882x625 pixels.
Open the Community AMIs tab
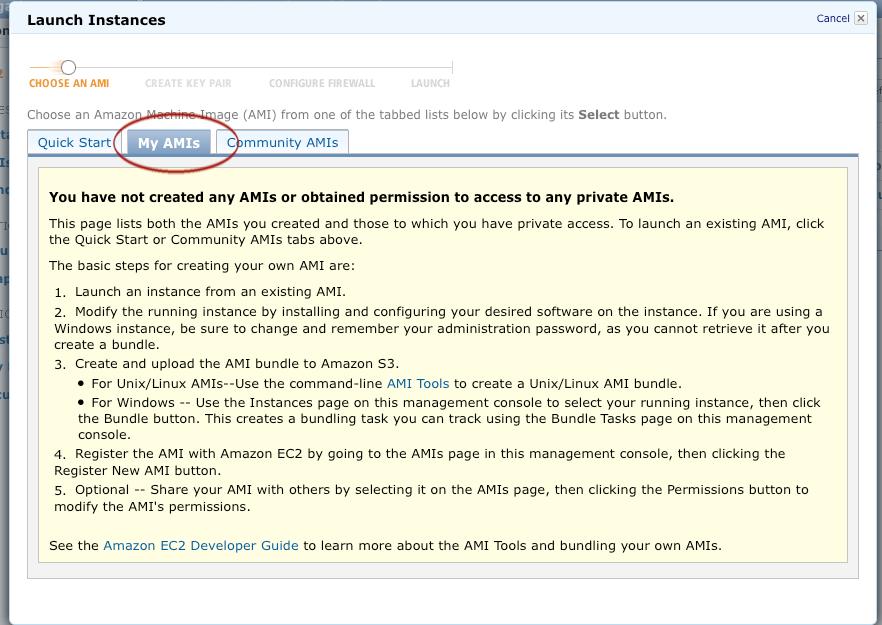click(x=282, y=142)
